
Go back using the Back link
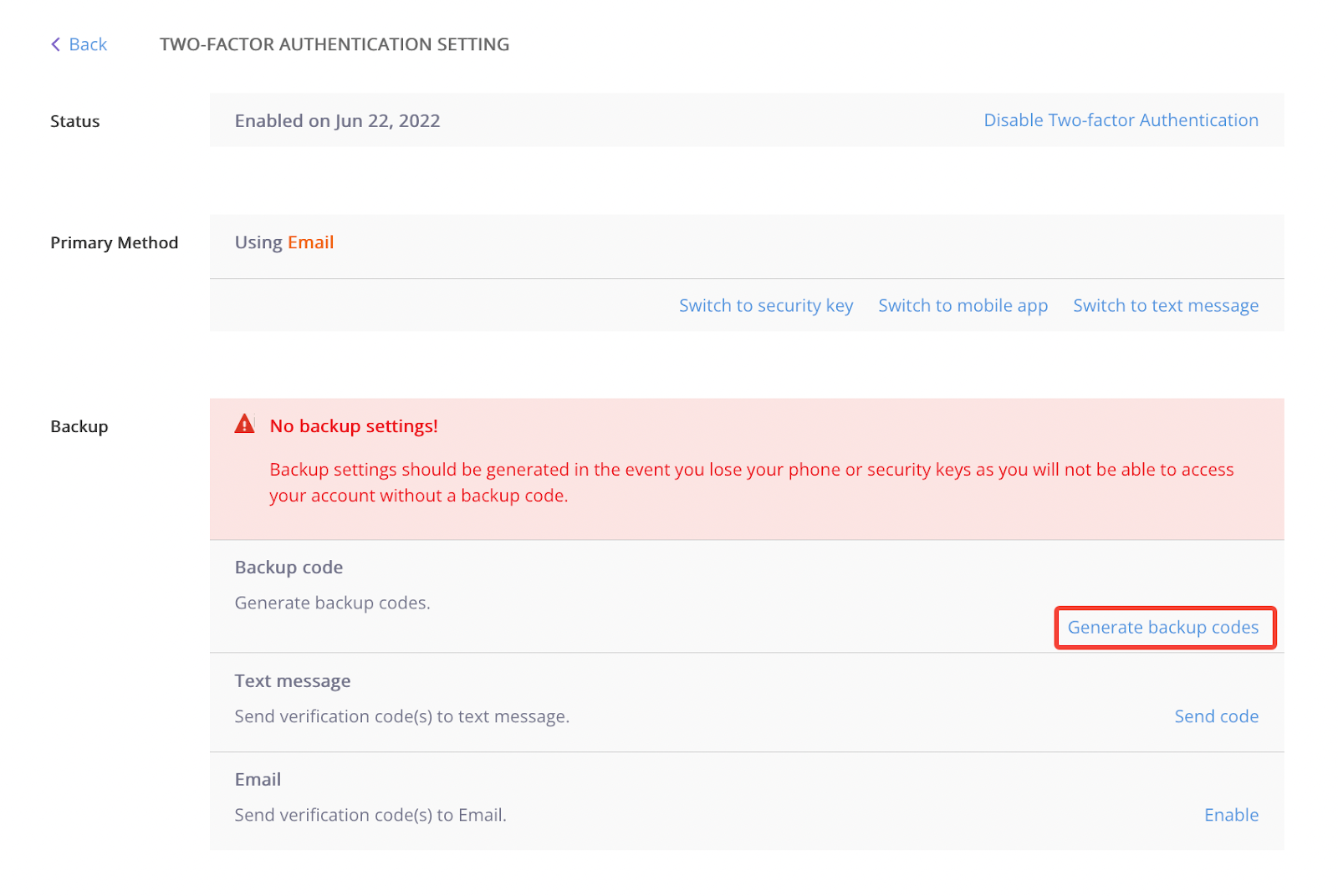(87, 44)
